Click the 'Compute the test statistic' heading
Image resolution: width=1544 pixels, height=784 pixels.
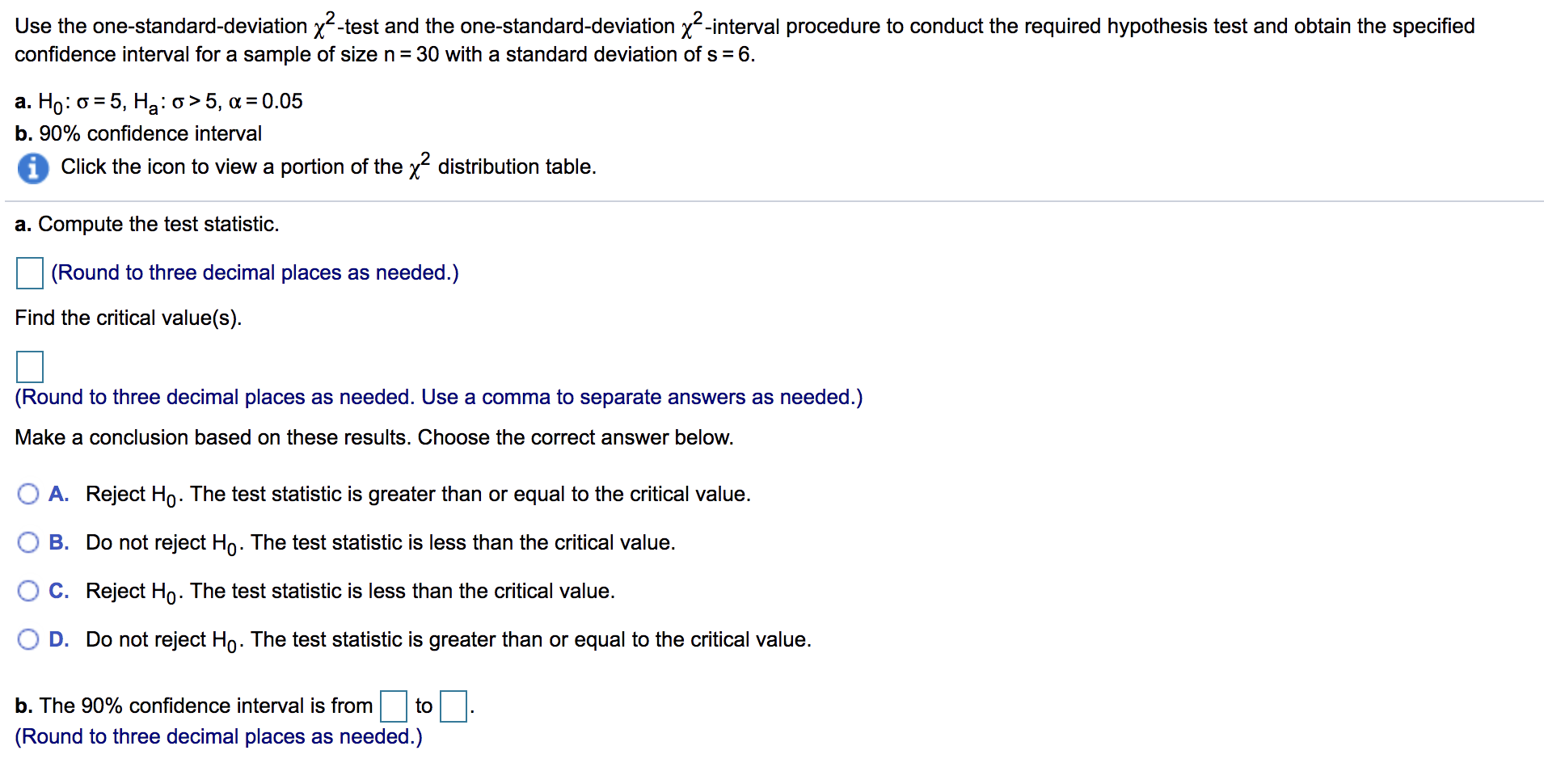click(146, 224)
